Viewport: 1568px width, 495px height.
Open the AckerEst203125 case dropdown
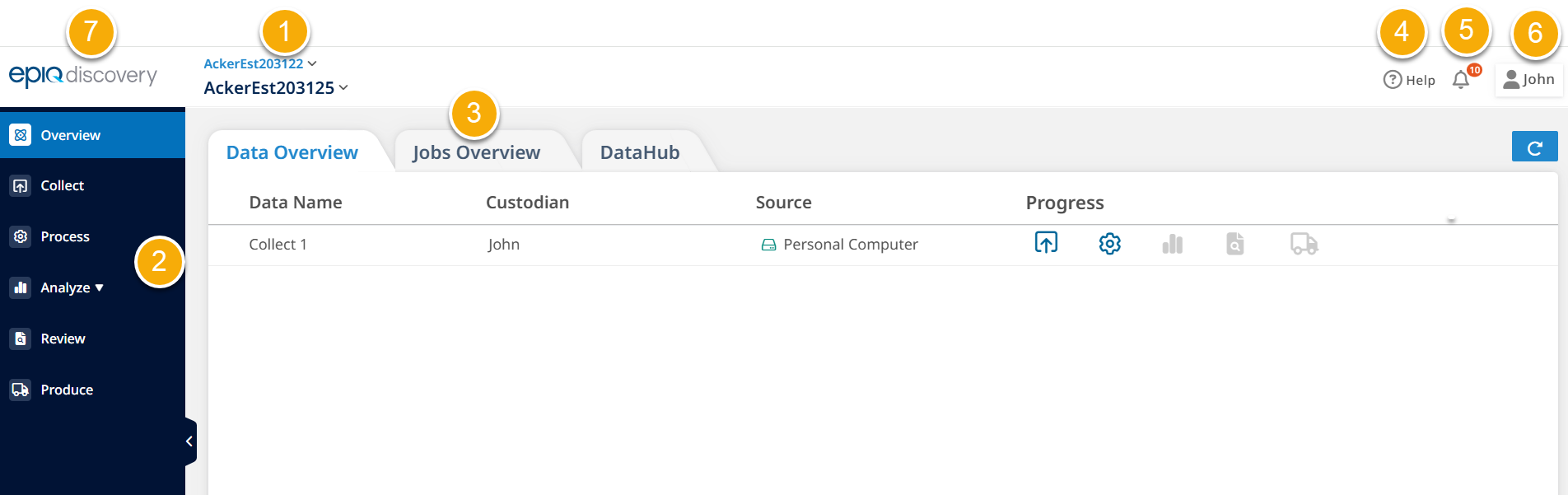[x=276, y=87]
